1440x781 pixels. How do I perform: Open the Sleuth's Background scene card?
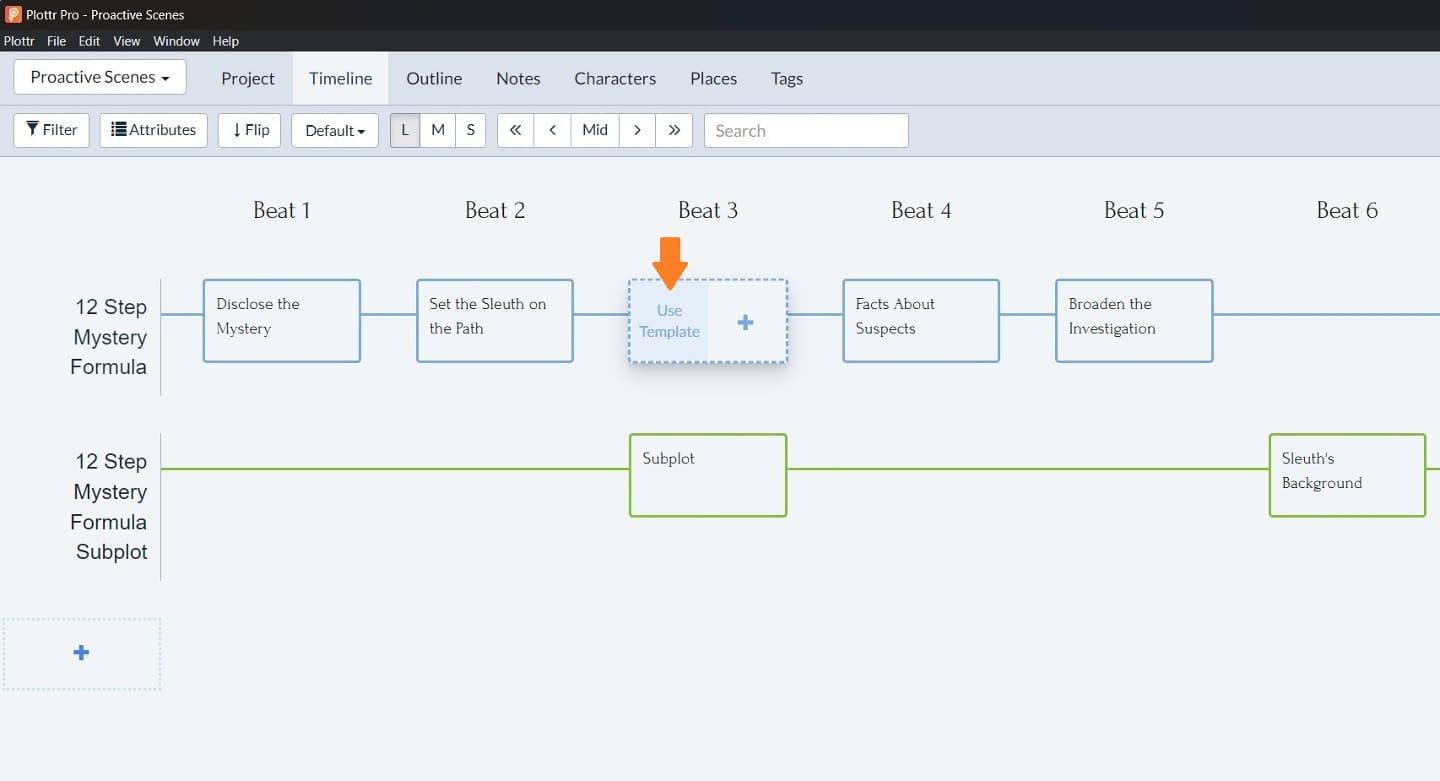[x=1347, y=475]
